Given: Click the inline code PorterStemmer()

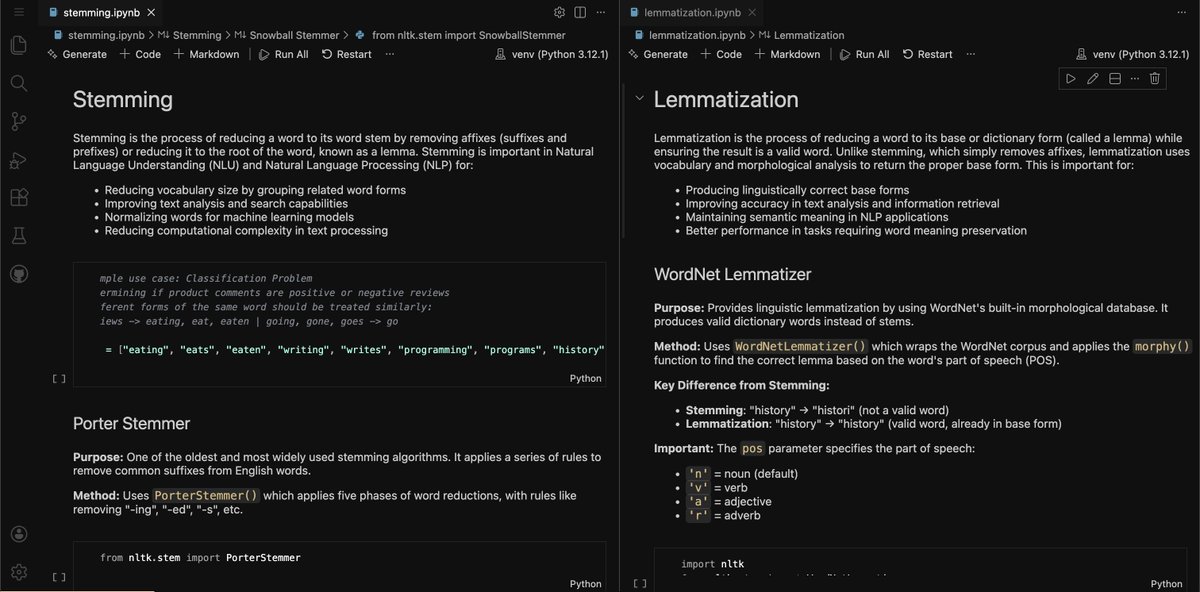Looking at the screenshot, I should tap(206, 496).
